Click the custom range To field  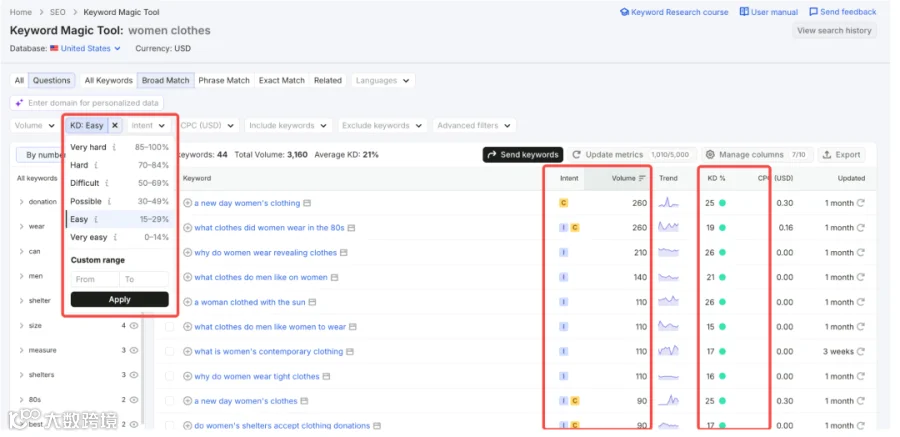[x=144, y=279]
